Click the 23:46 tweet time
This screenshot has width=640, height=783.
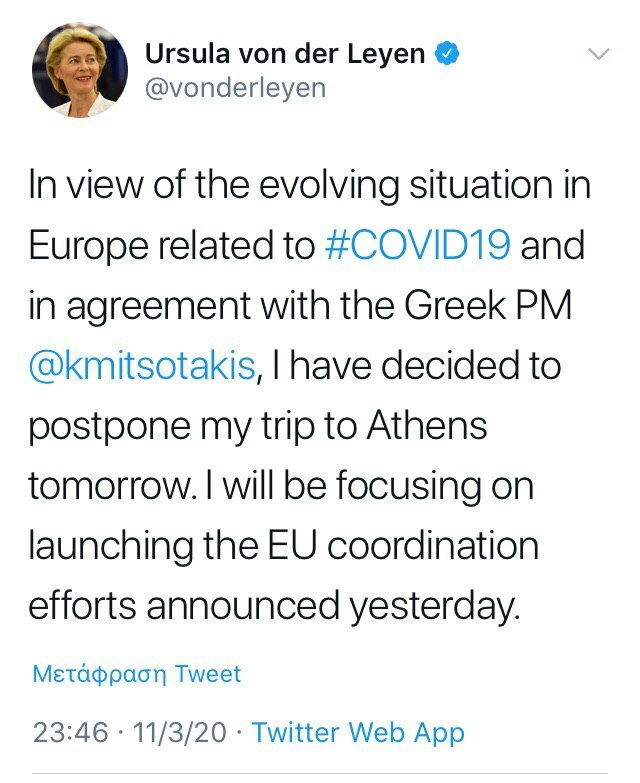[x=70, y=732]
